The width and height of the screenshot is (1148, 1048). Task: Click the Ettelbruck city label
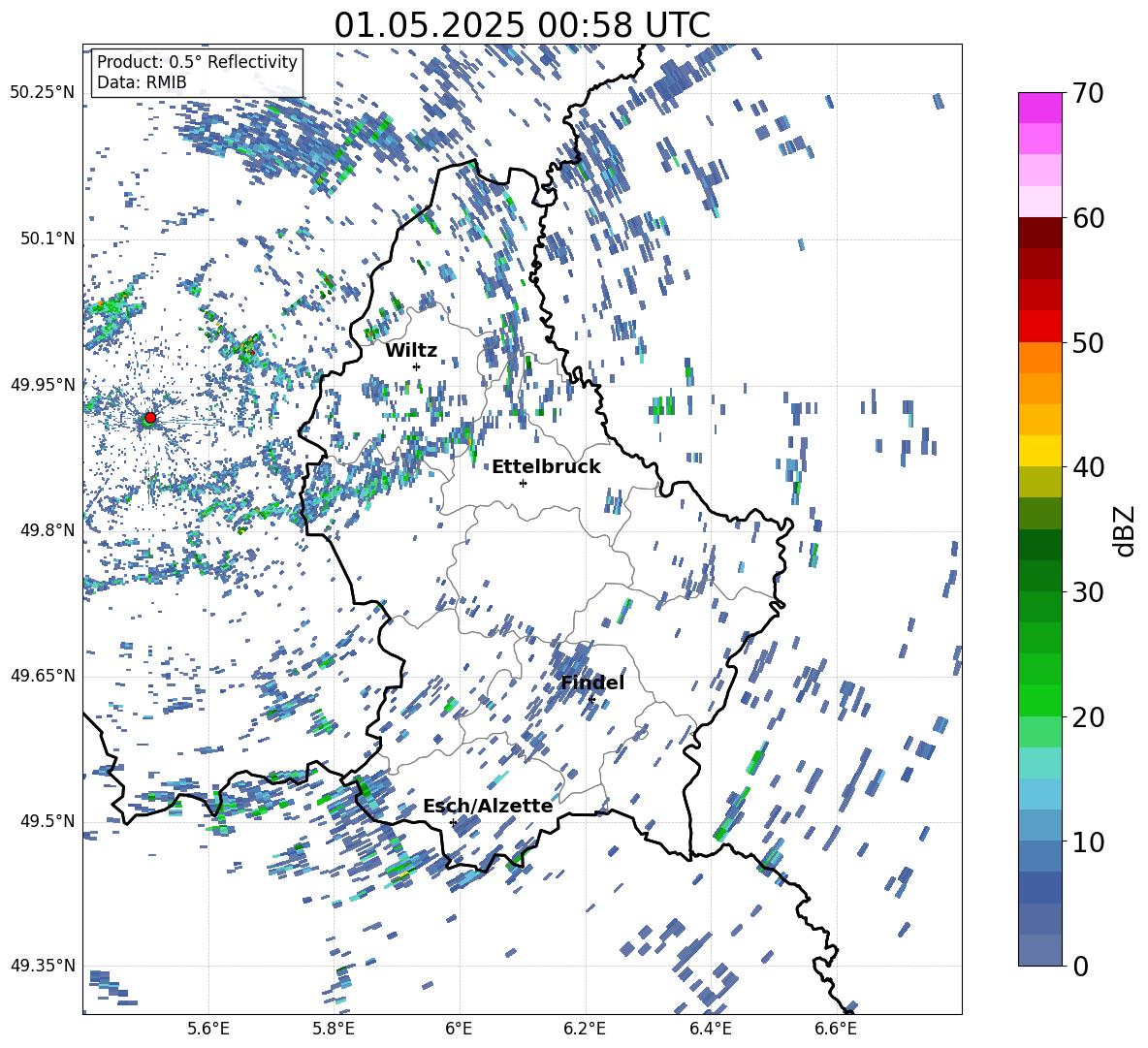pos(546,467)
